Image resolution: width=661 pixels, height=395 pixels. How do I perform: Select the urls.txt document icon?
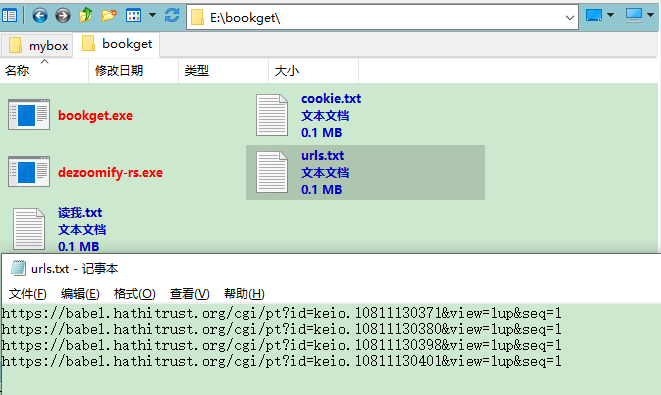(272, 172)
